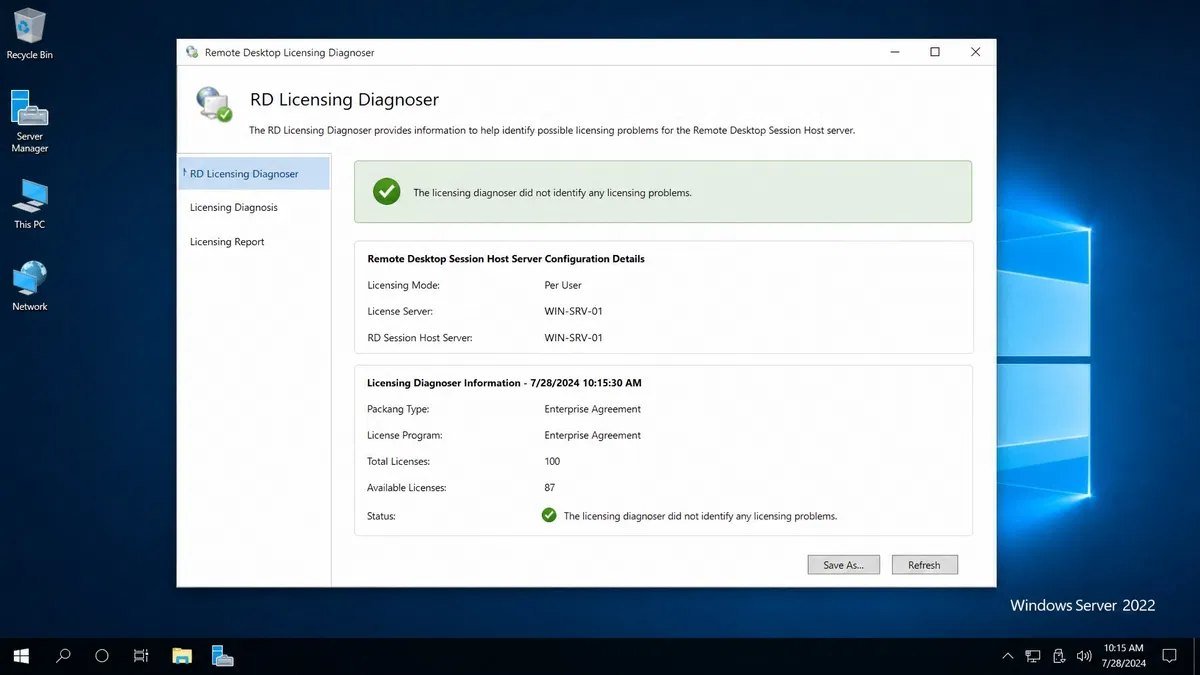
Task: Click the title bar application icon
Action: coord(192,52)
